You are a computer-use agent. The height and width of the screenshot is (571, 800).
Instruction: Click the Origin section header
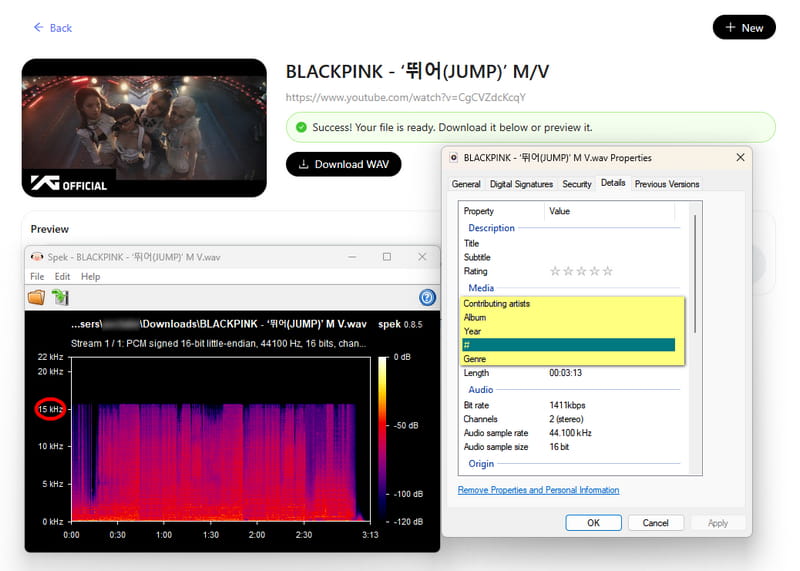point(481,463)
